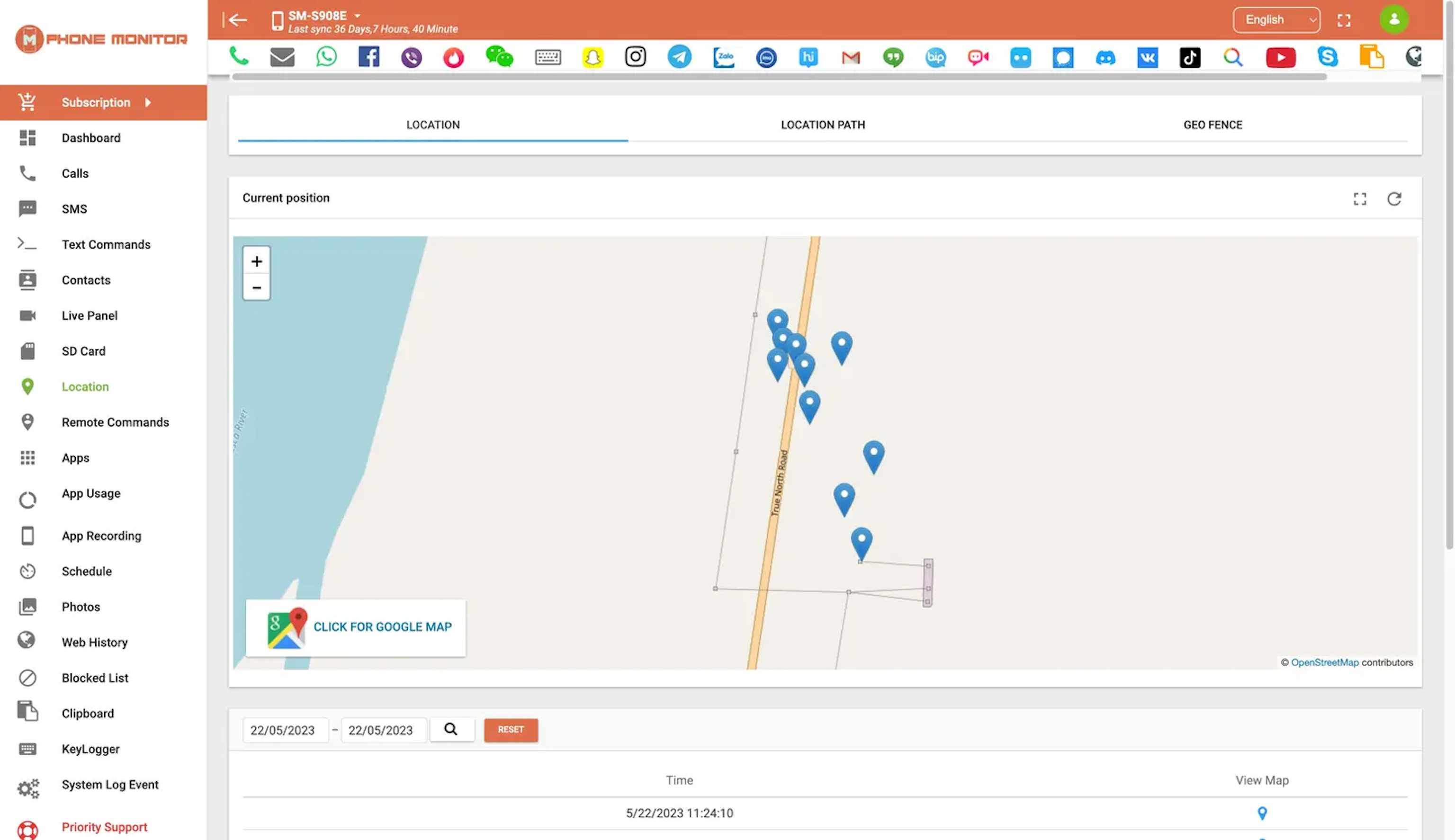This screenshot has width=1455, height=840.
Task: Open App Recording section
Action: coord(101,536)
